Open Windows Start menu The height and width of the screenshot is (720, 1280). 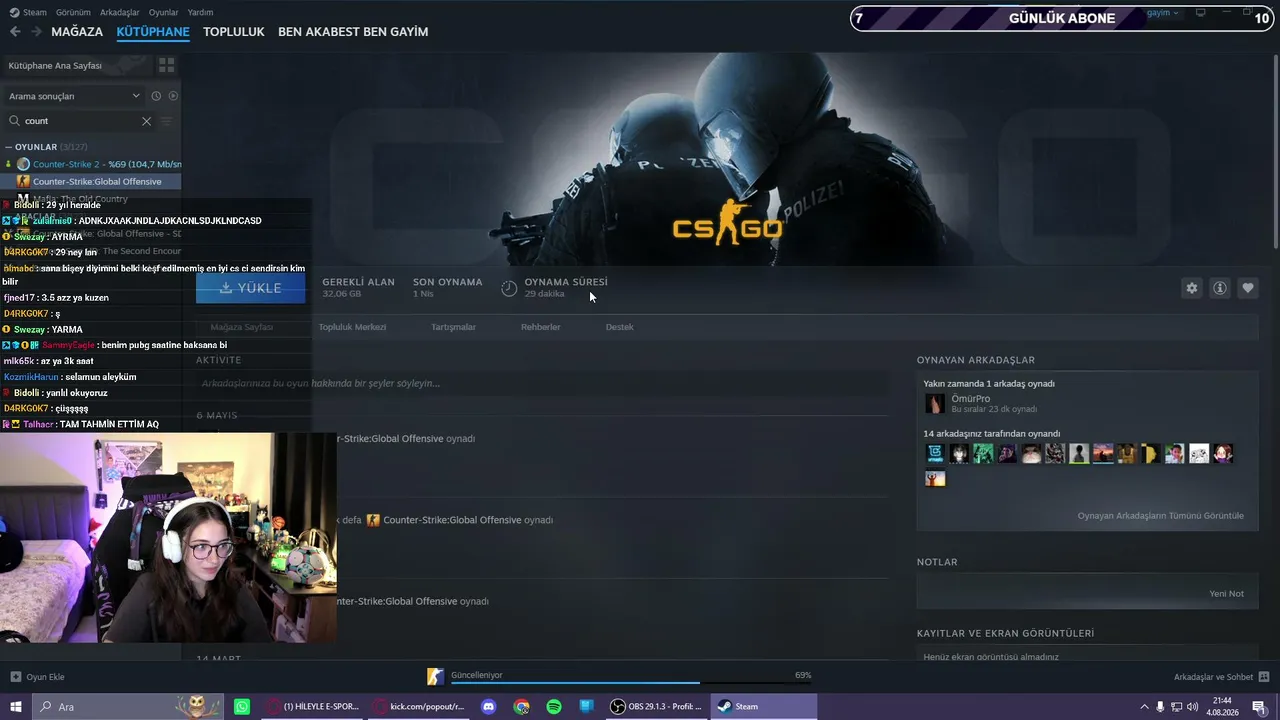[16, 707]
